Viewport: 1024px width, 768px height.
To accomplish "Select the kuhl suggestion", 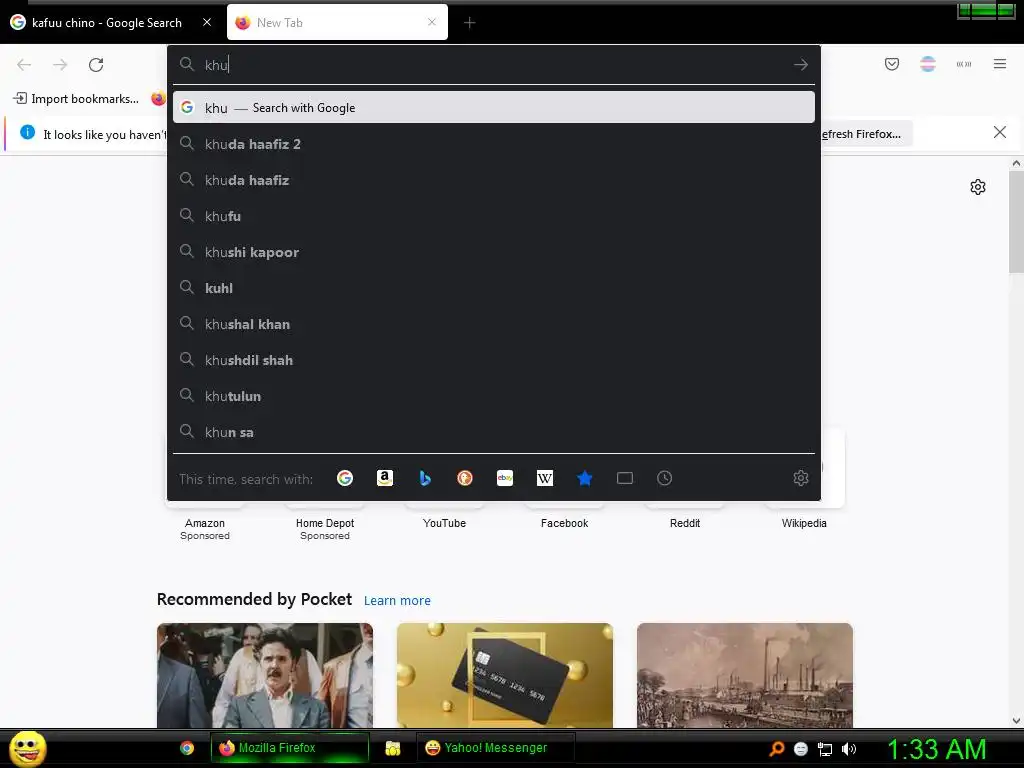I will [494, 288].
